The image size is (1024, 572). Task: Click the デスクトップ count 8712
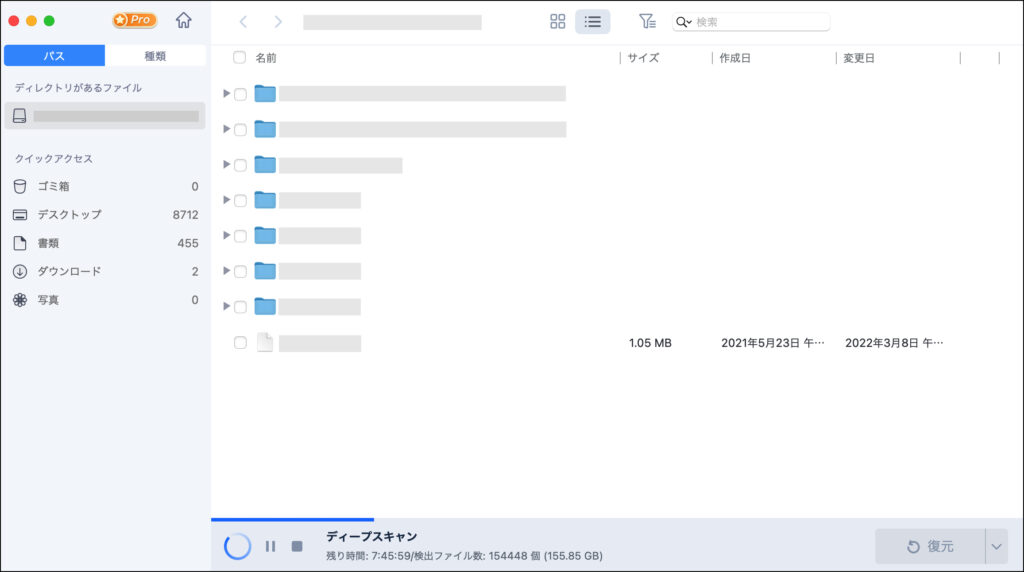pyautogui.click(x=185, y=215)
